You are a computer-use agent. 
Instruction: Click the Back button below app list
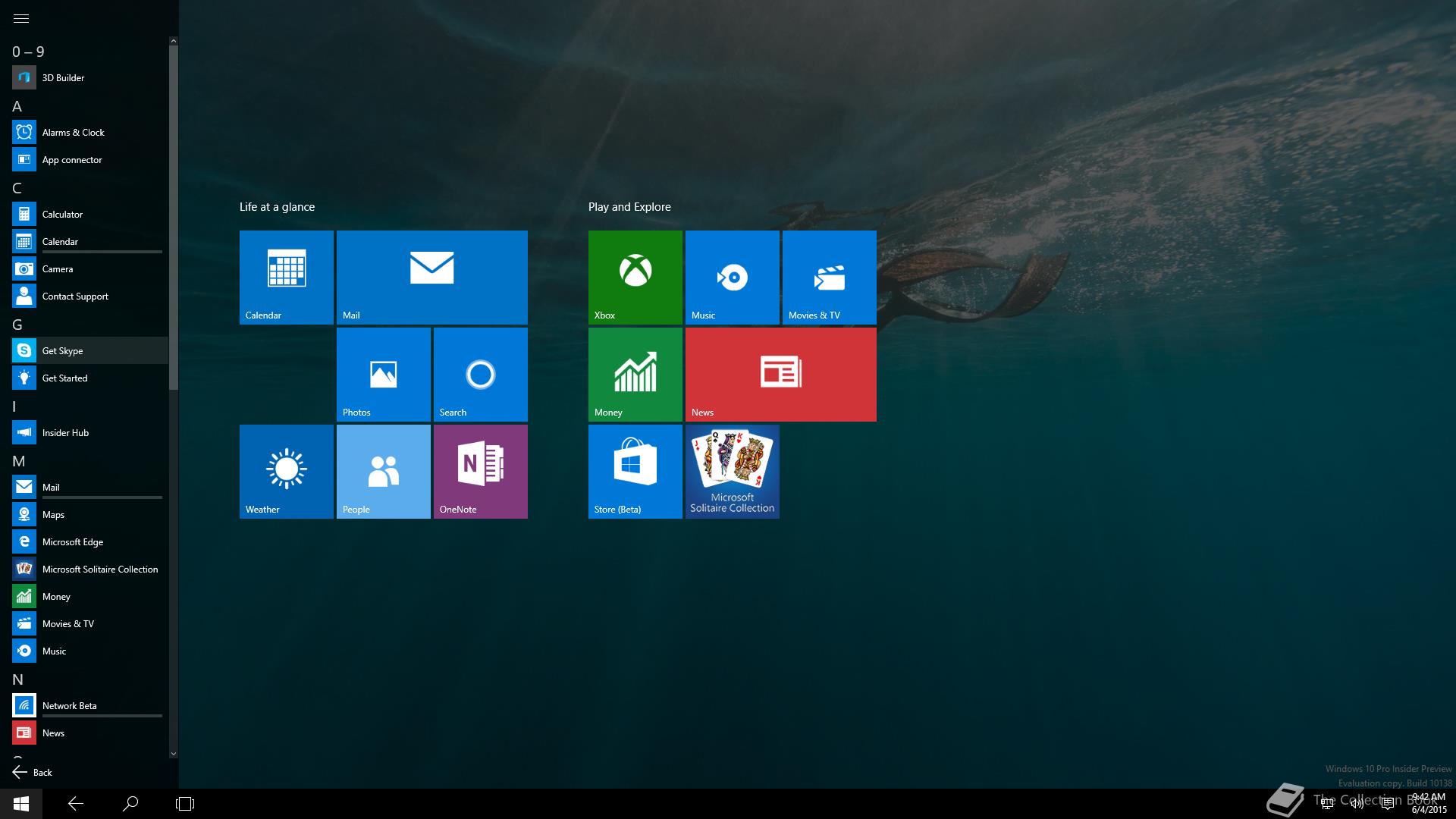pos(33,772)
